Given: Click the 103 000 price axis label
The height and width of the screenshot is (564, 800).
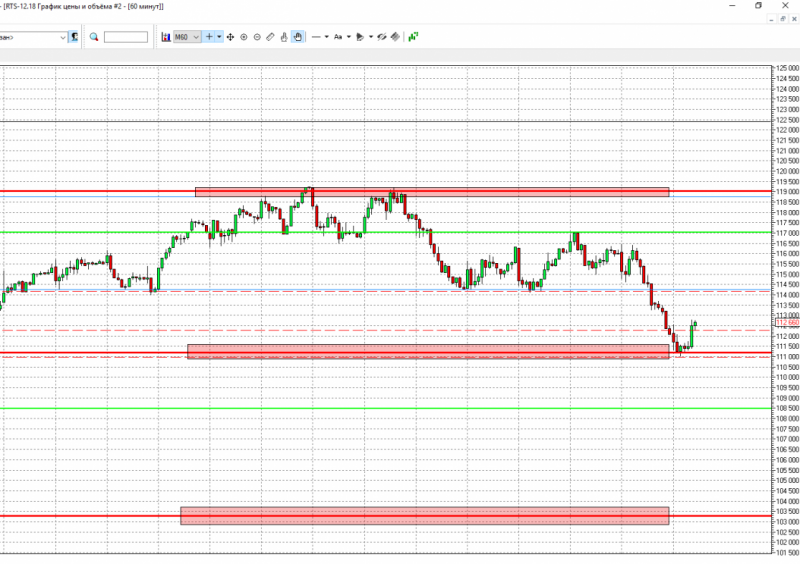Looking at the screenshot, I should coord(787,522).
